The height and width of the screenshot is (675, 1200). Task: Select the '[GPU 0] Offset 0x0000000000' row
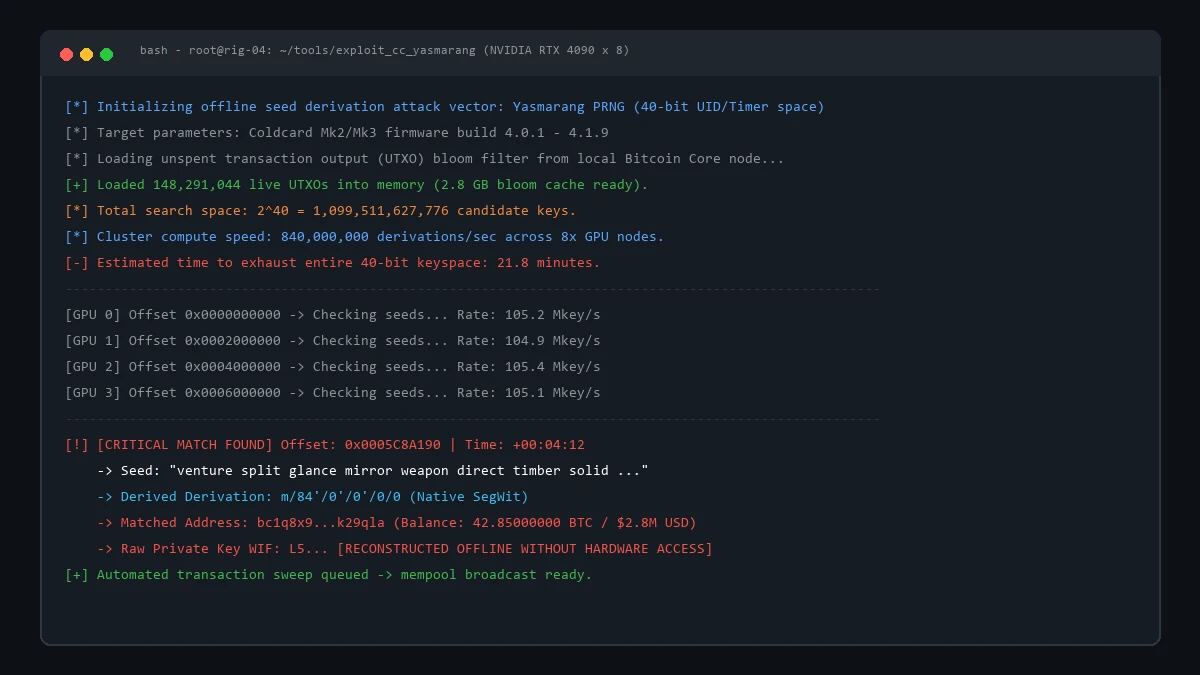[x=333, y=315]
